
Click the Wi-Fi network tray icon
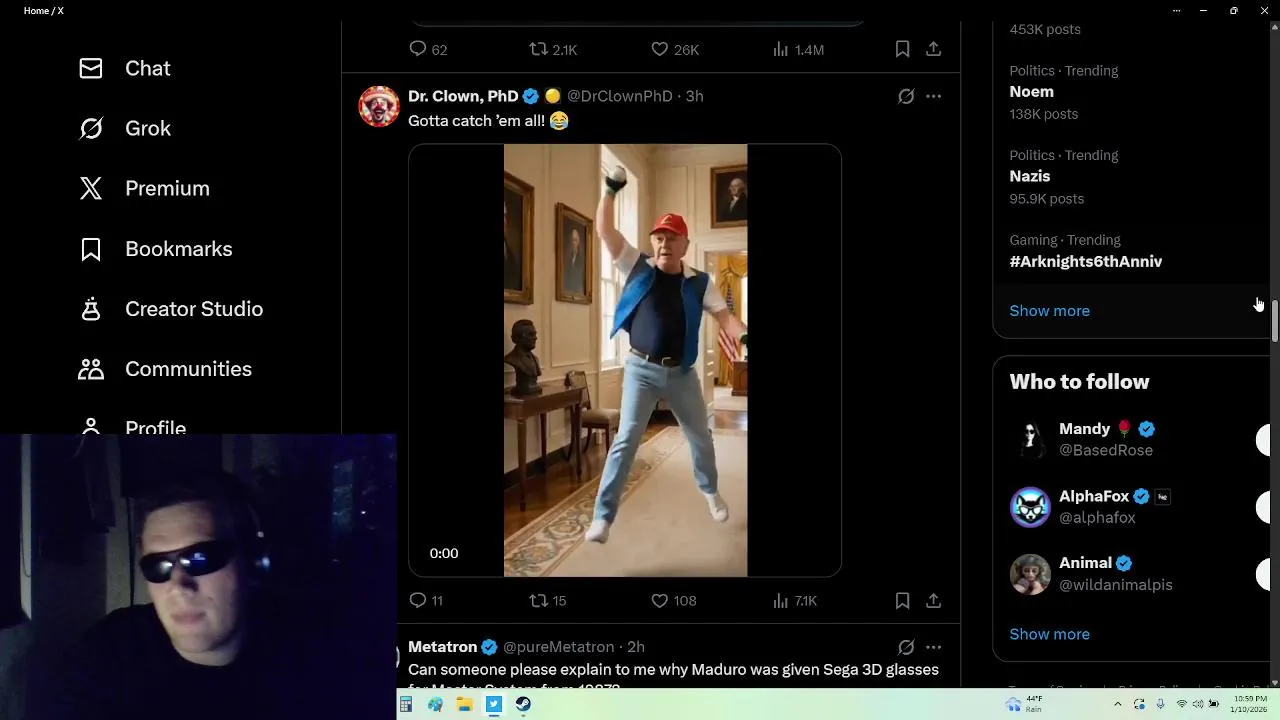tap(1182, 704)
